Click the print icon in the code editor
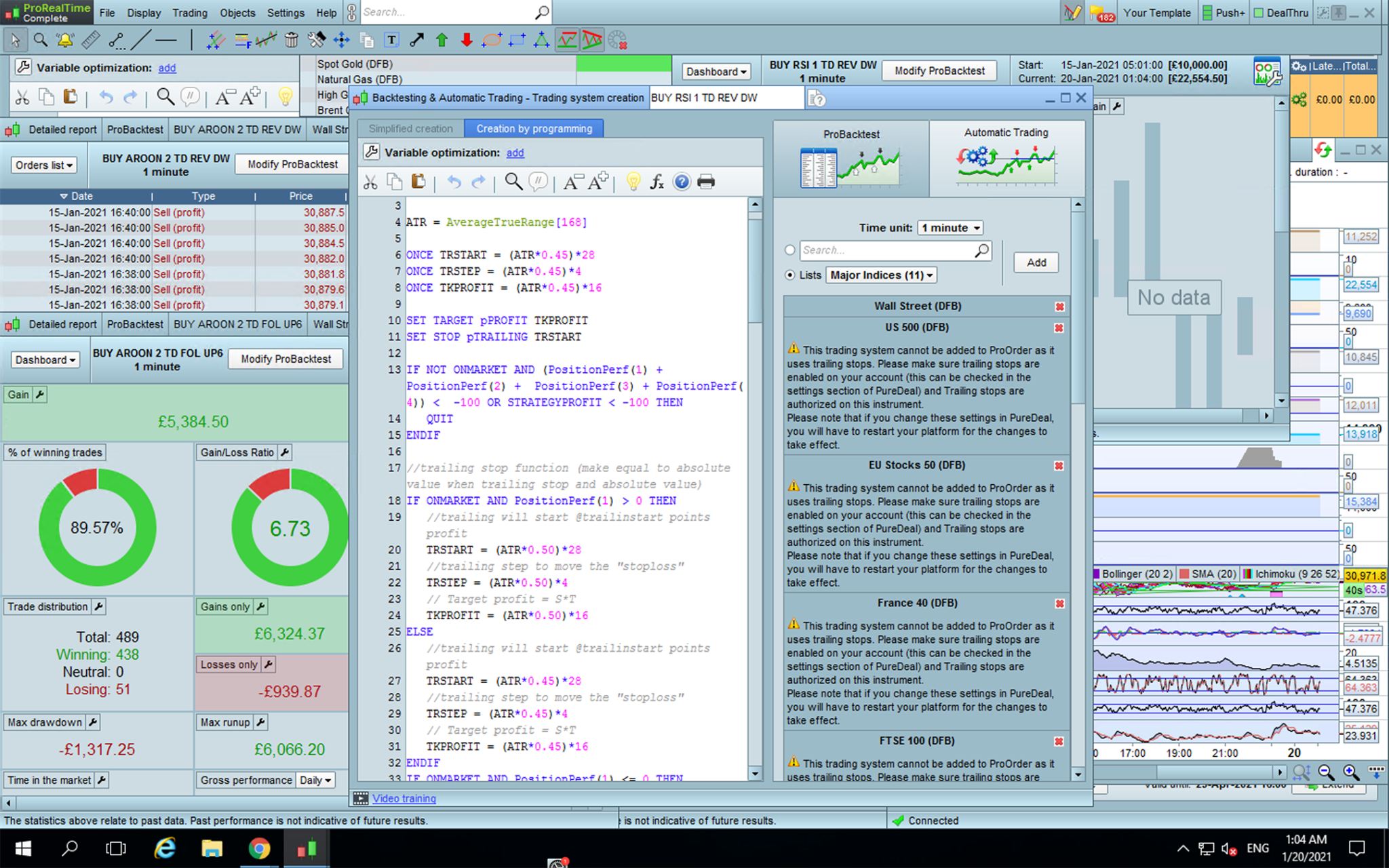 (706, 182)
